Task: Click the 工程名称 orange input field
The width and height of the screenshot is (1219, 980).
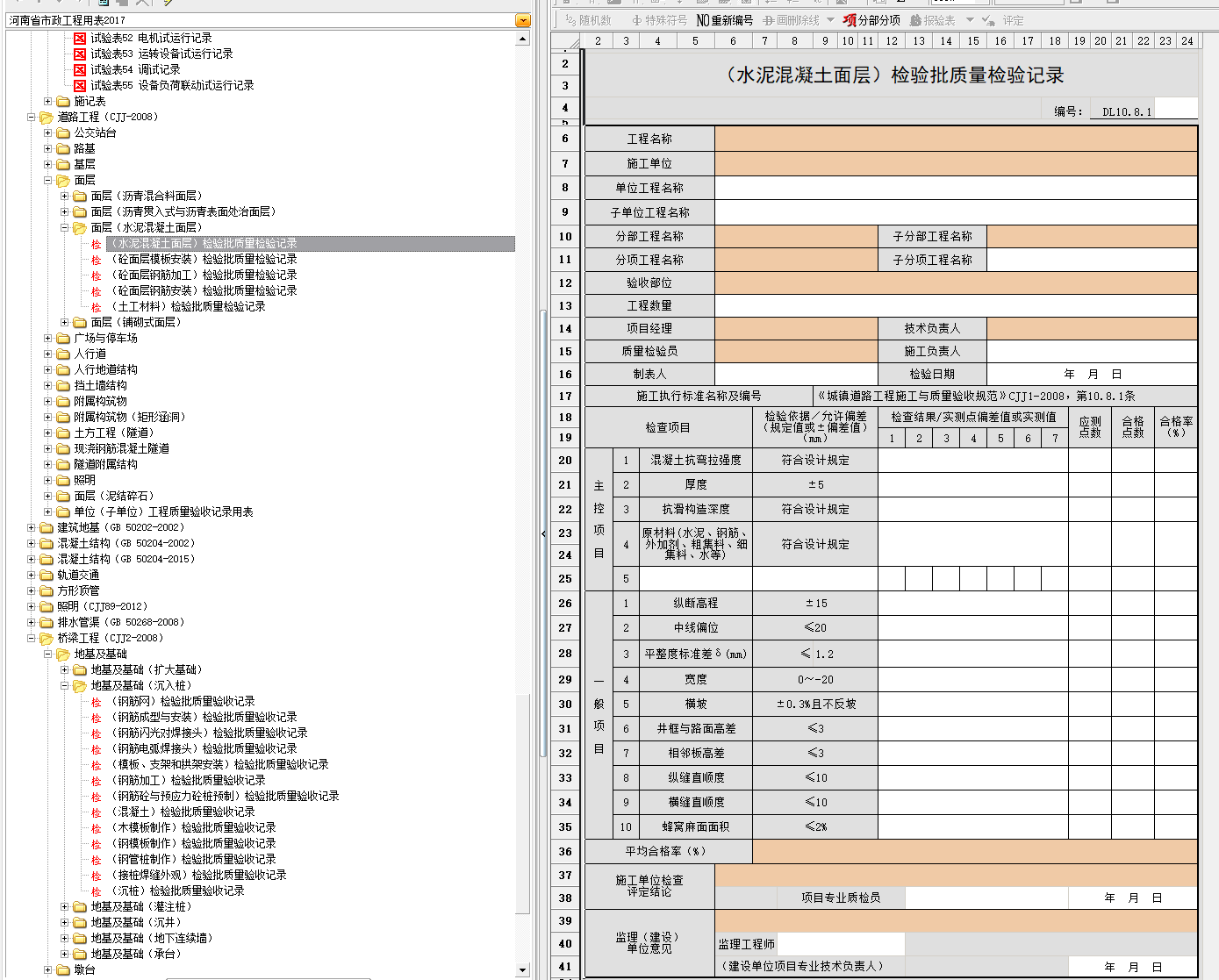Action: [956, 139]
